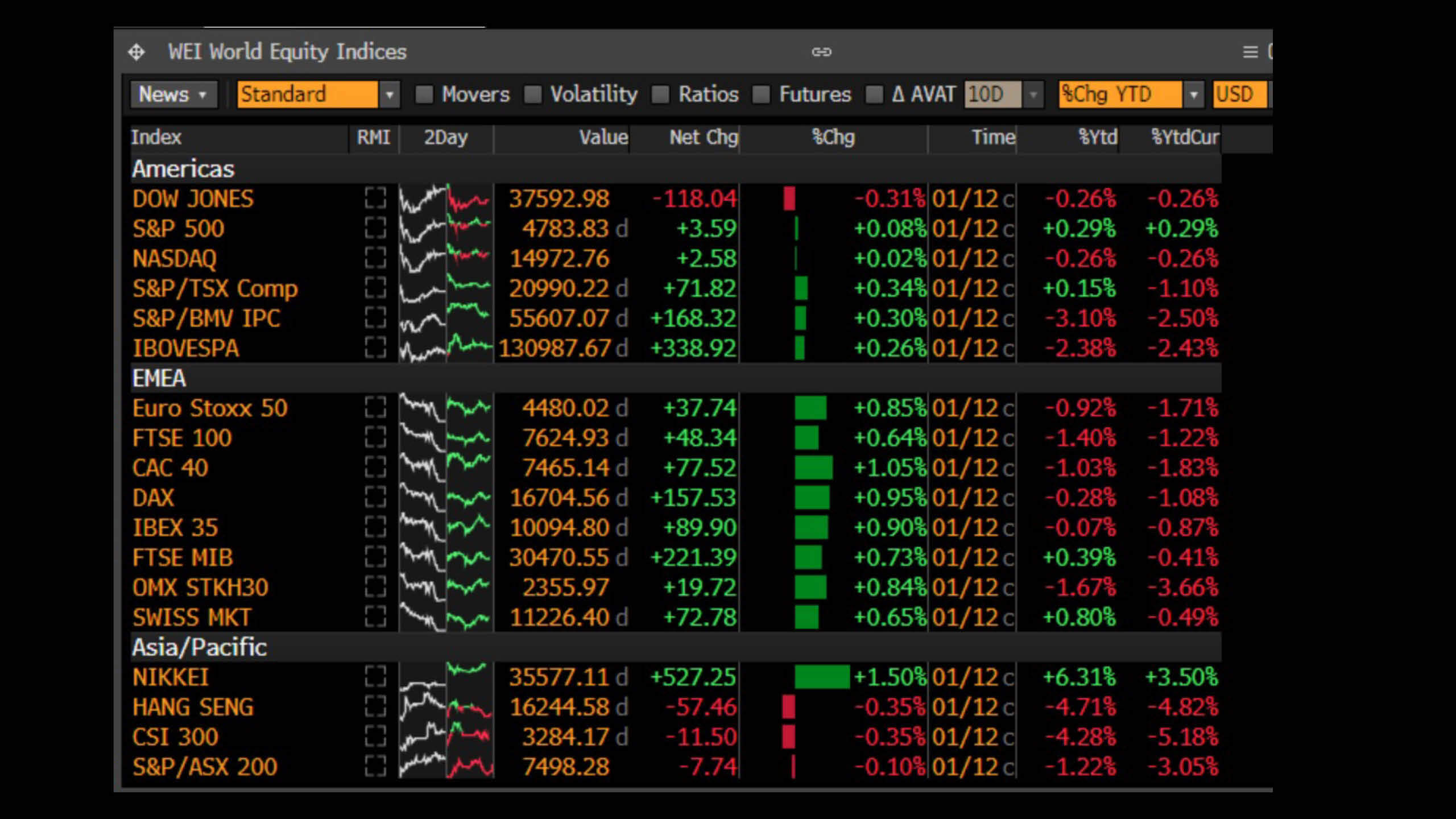Image resolution: width=1456 pixels, height=819 pixels.
Task: Open the FTSE 100 index
Action: [182, 437]
